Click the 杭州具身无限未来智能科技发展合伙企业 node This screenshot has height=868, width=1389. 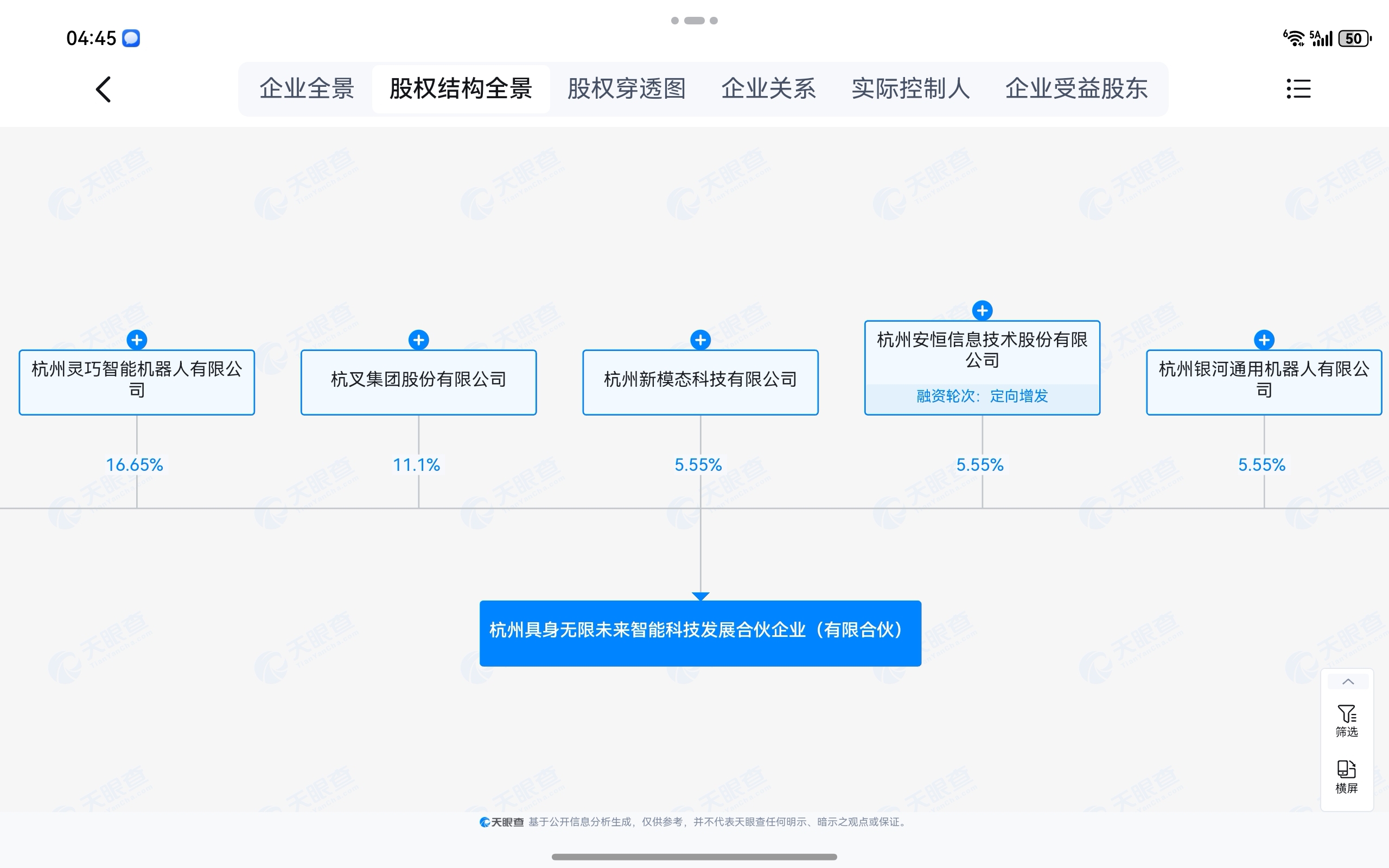coord(700,633)
